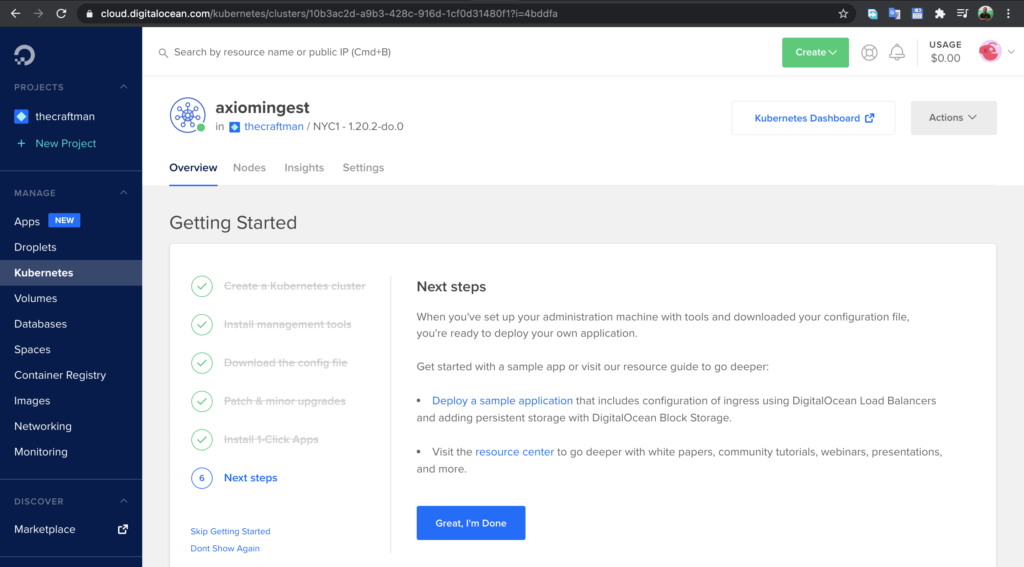
Task: Open the Create dropdown
Action: 815,52
